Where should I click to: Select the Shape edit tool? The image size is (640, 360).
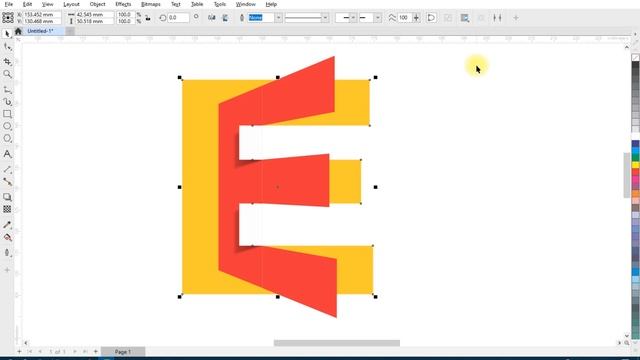(x=7, y=47)
